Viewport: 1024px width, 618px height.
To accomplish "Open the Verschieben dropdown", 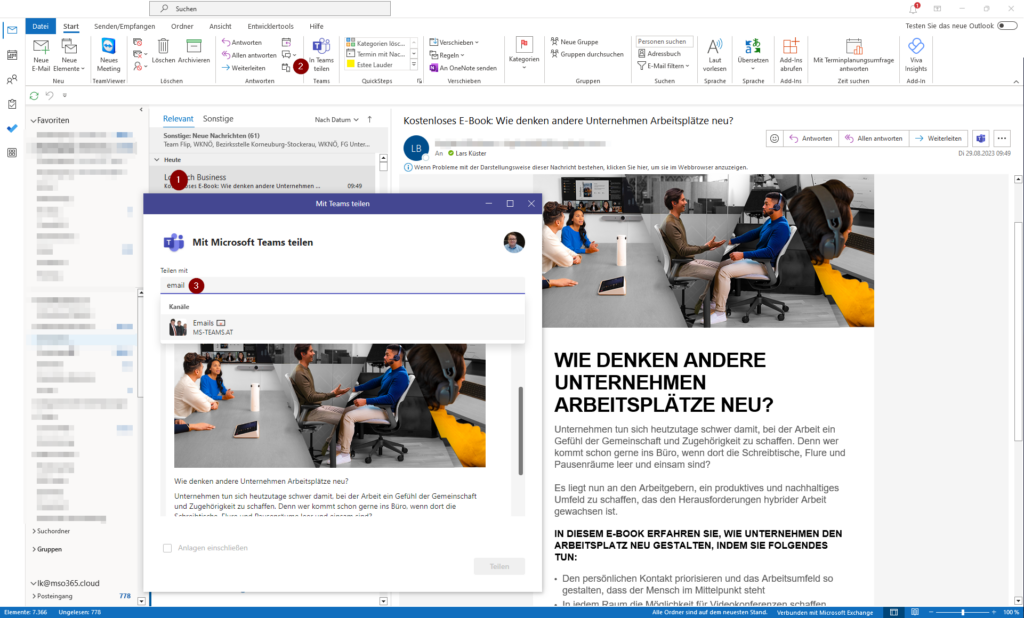I will pyautogui.click(x=454, y=42).
